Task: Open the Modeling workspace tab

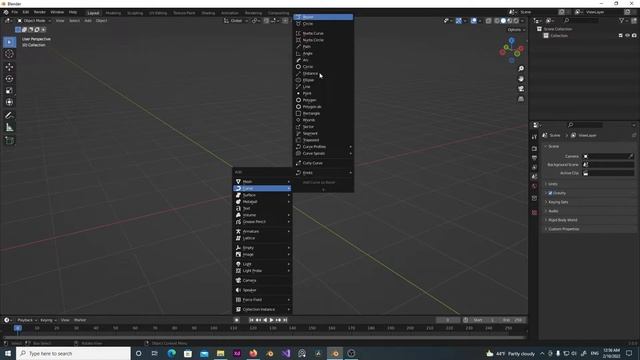Action: click(113, 13)
